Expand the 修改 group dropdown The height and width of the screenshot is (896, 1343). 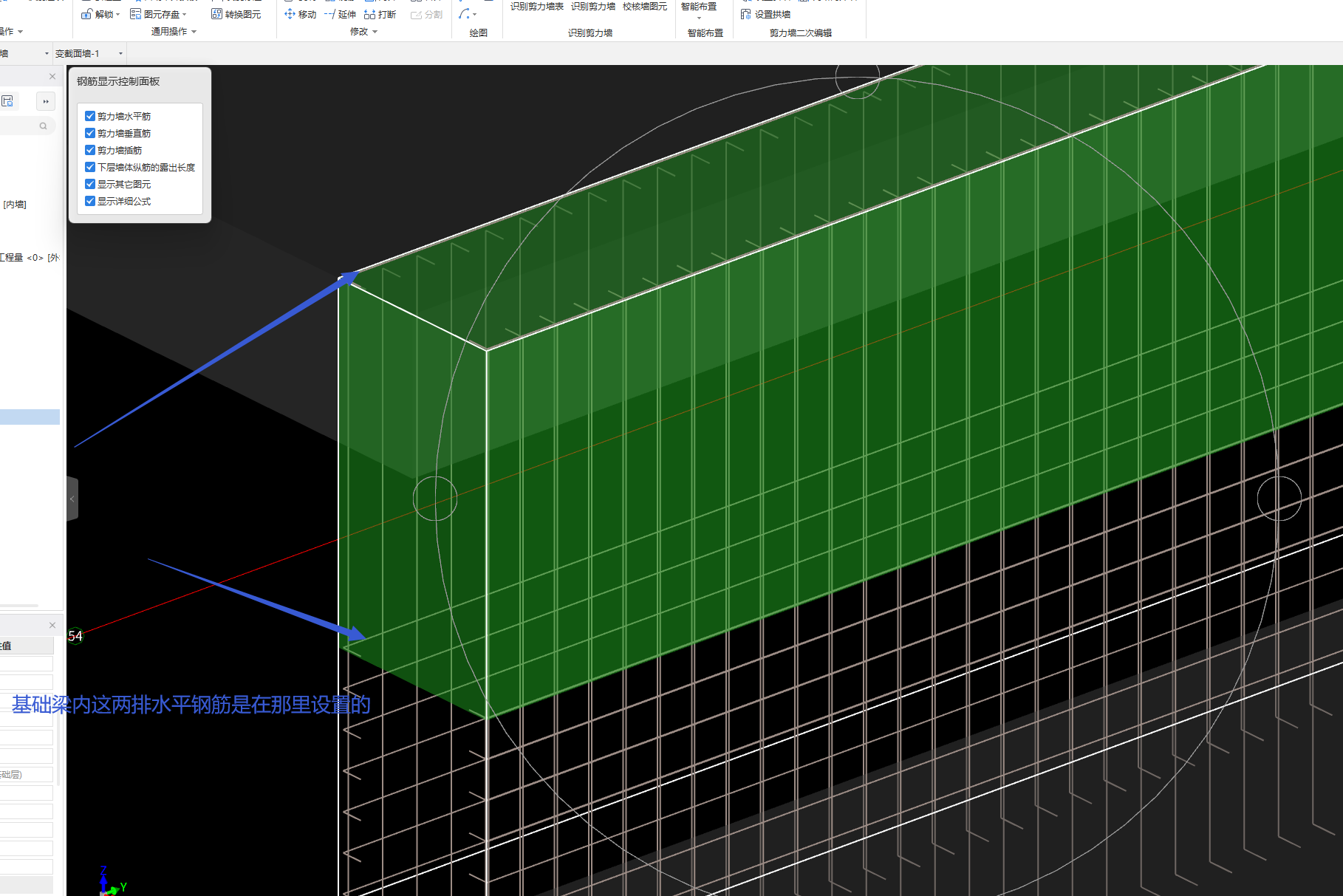(375, 32)
